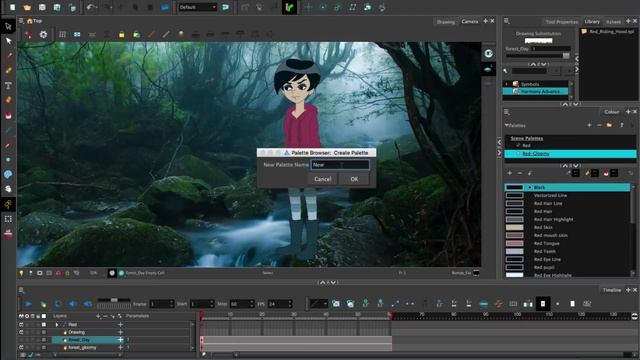Screen dimensions: 640x360
Task: Collapse the Palettes section triangle
Action: 507,125
